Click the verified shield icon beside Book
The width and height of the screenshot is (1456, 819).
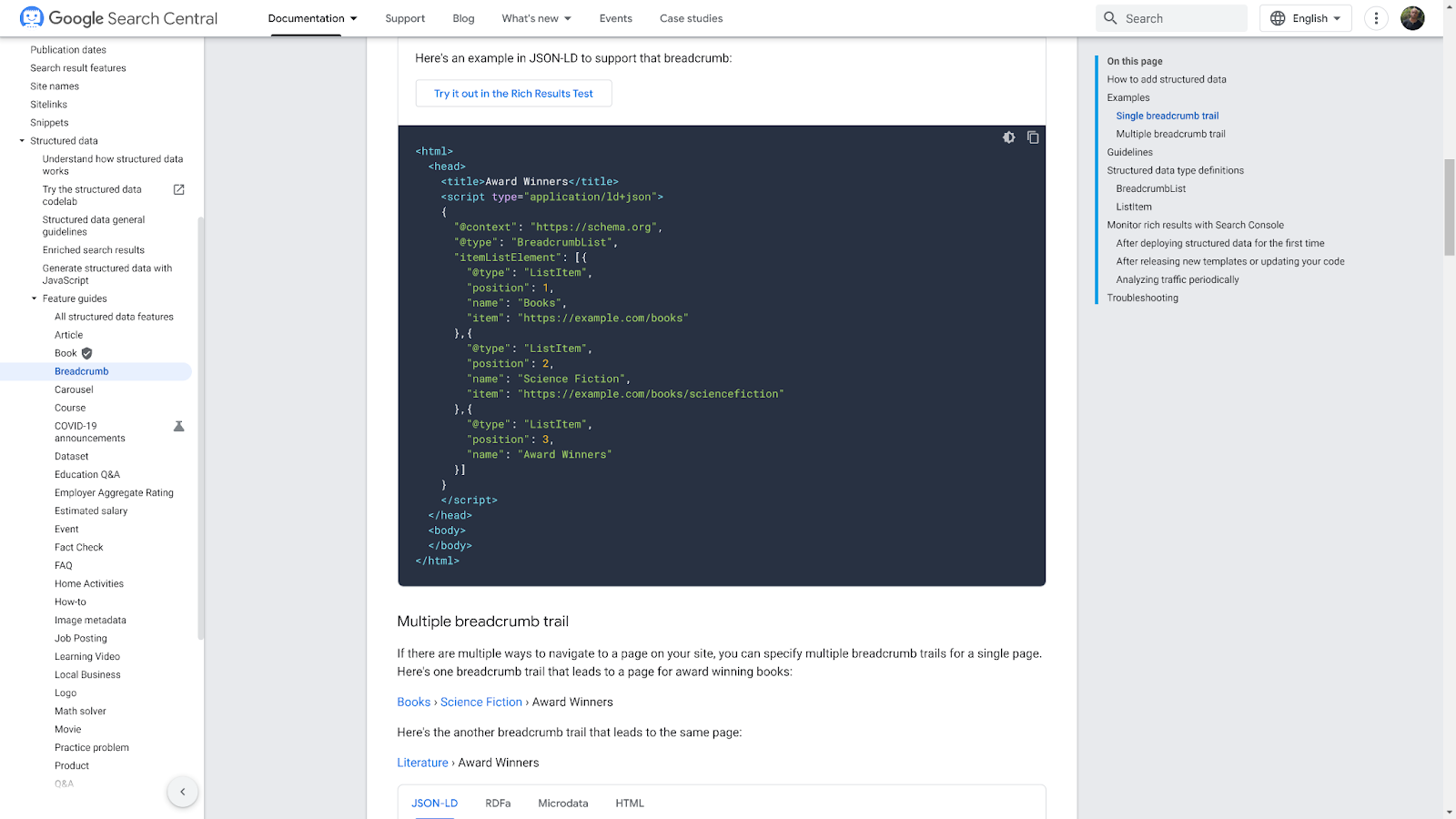click(87, 353)
